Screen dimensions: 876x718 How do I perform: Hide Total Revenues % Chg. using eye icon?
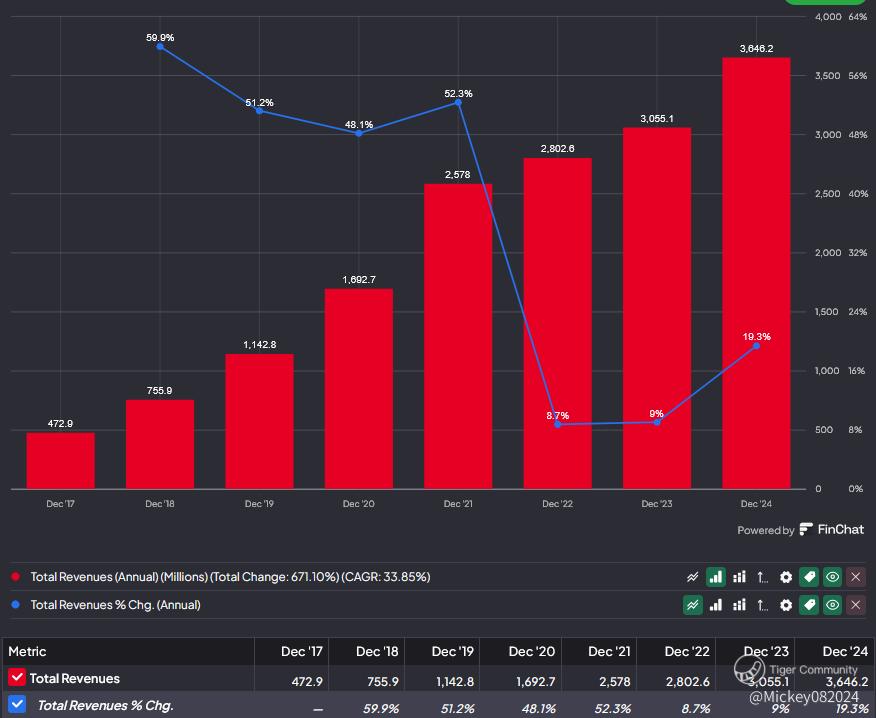coord(832,605)
